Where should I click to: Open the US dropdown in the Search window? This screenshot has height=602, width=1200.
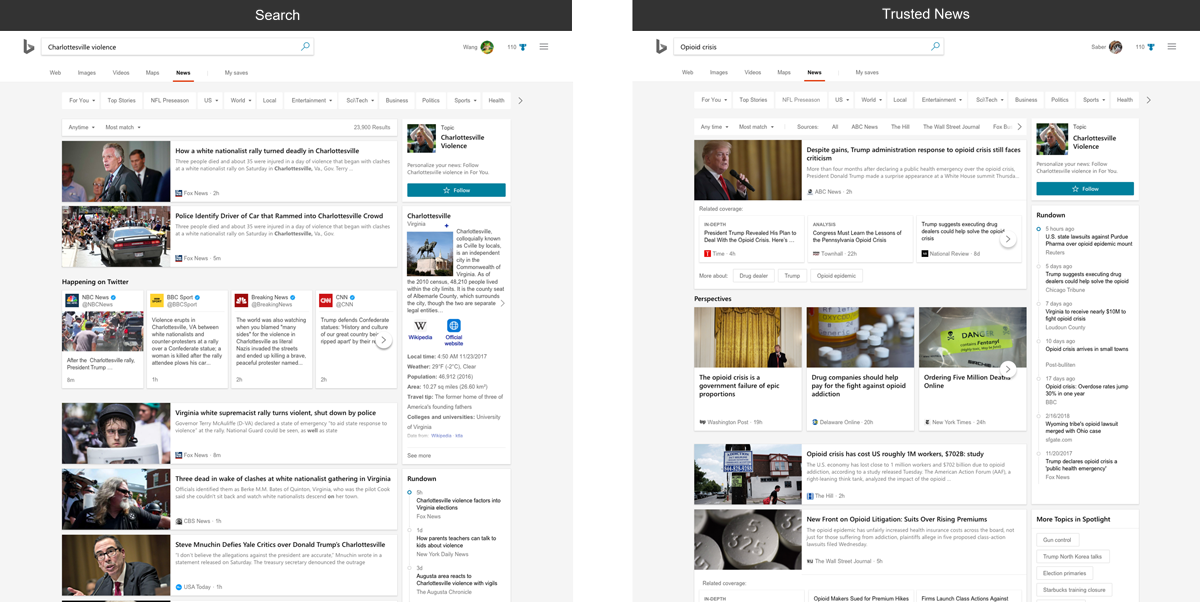tap(212, 100)
